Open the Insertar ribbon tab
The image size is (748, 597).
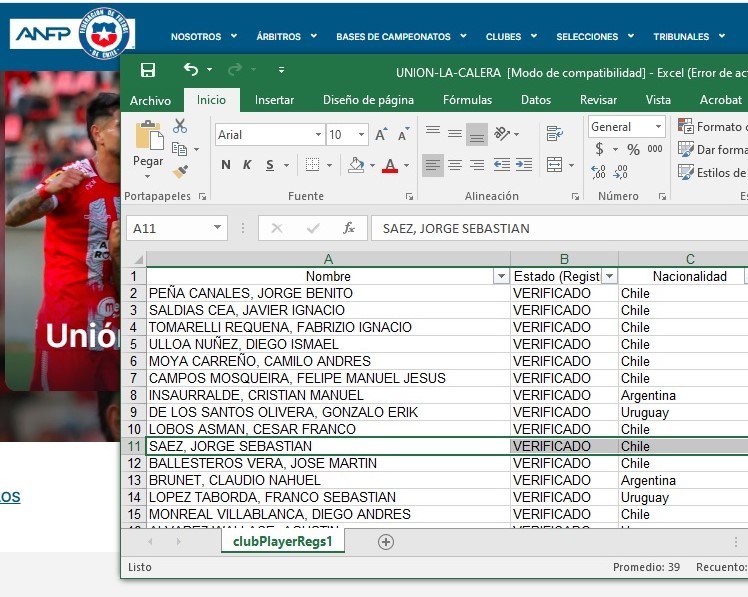coord(274,100)
